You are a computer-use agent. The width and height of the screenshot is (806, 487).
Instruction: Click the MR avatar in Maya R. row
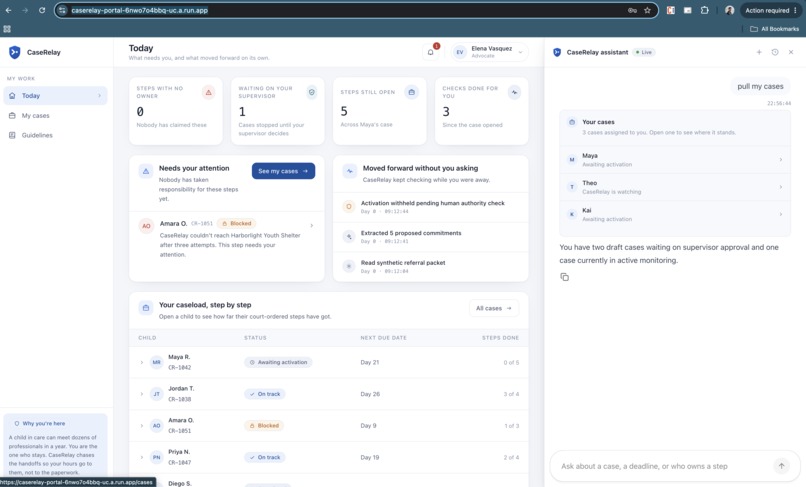[157, 363]
